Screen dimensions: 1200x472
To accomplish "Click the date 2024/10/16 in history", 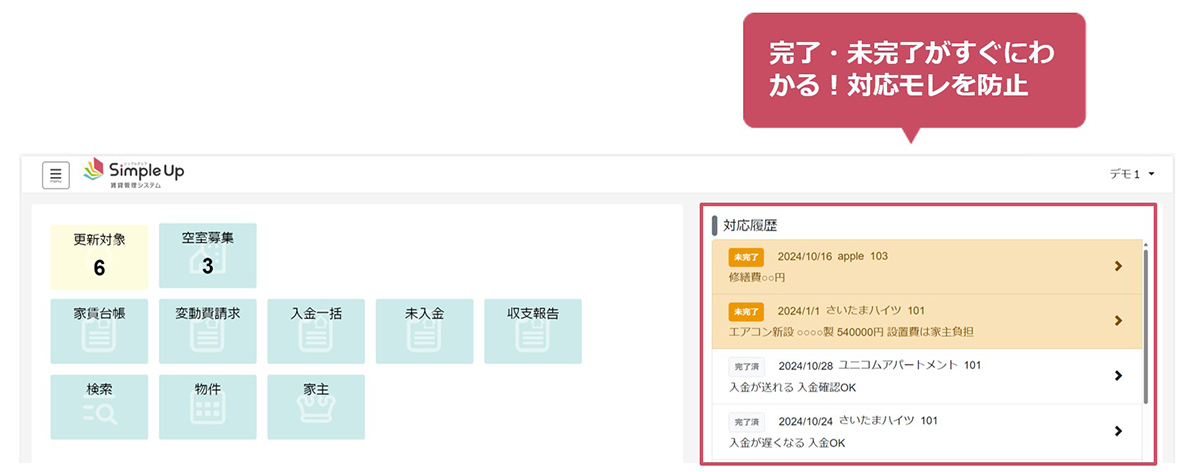I will click(805, 257).
